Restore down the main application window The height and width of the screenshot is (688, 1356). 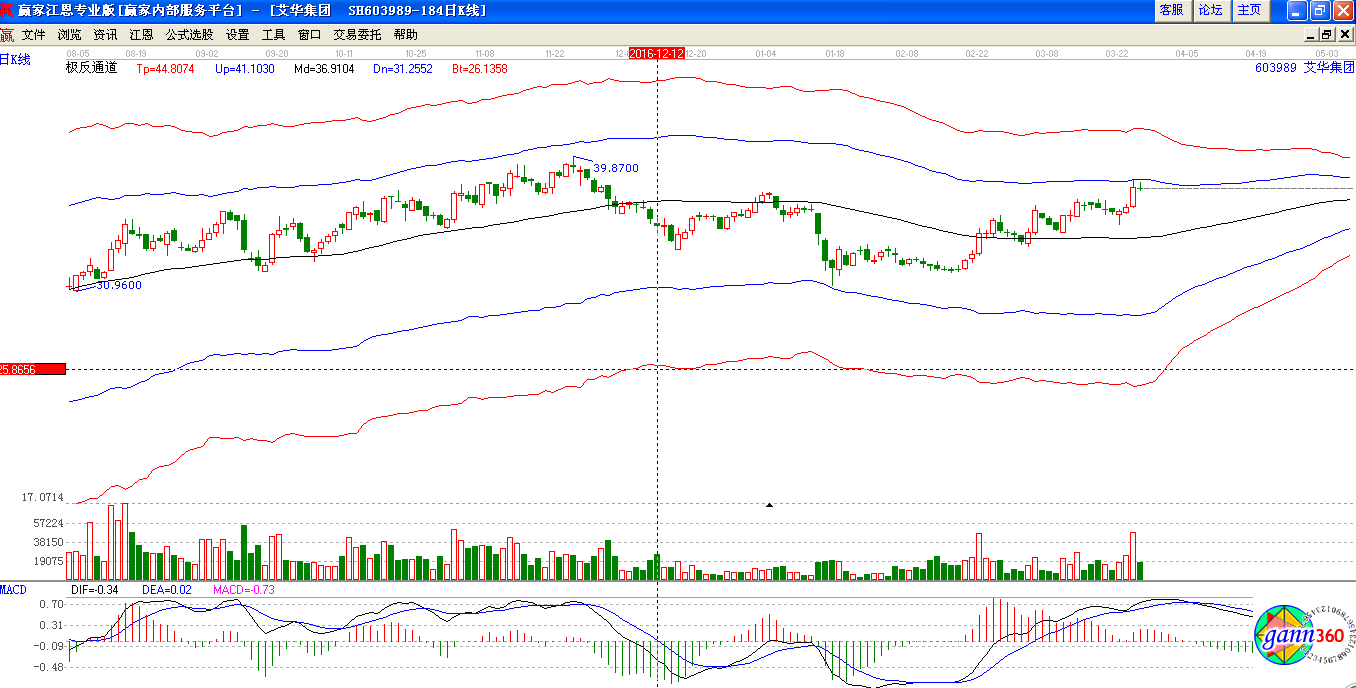pos(1320,10)
